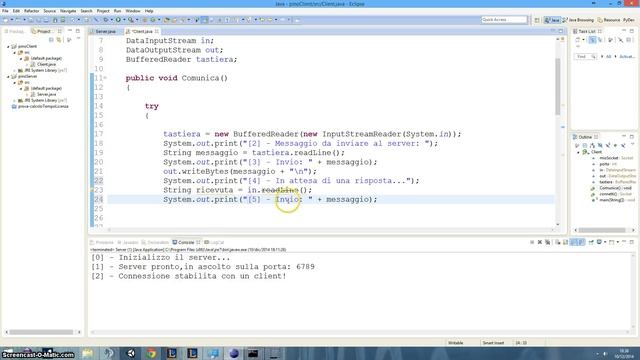
Task: Expand JRE System Library under primoServer
Action: (x=15, y=100)
